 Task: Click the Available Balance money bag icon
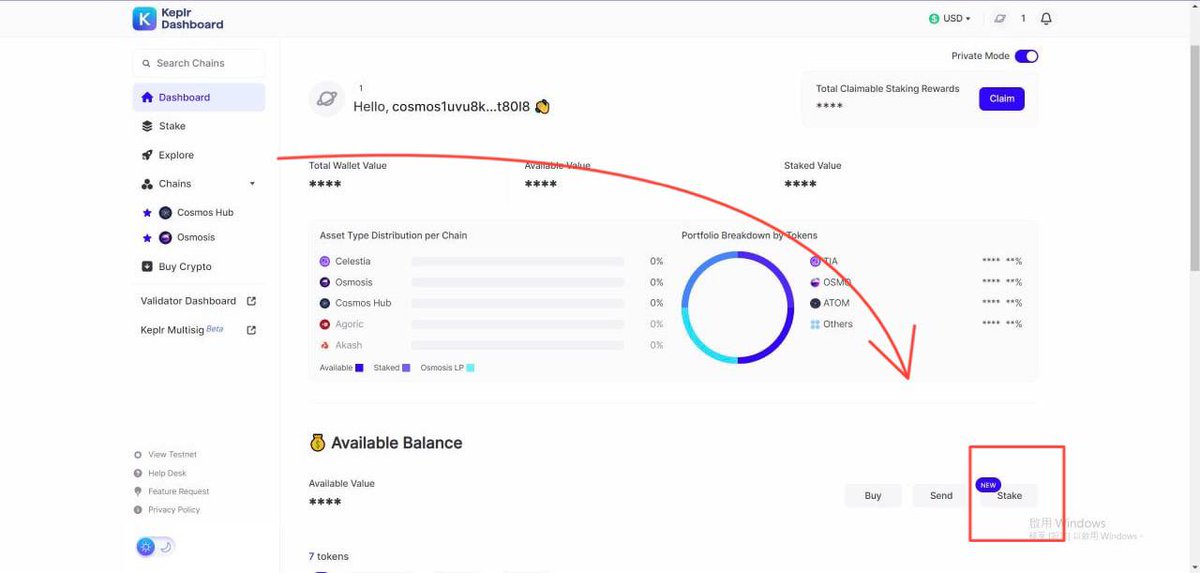pos(317,442)
